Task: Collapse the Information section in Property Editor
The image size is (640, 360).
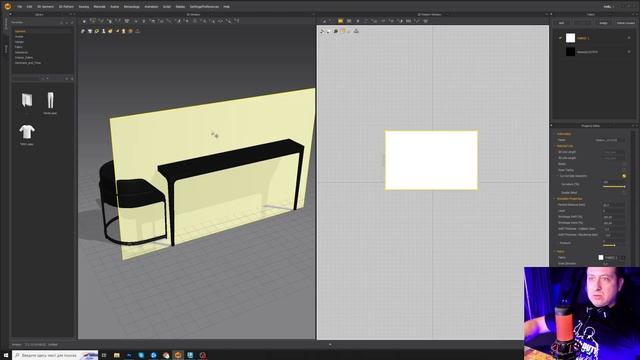Action: pos(555,134)
